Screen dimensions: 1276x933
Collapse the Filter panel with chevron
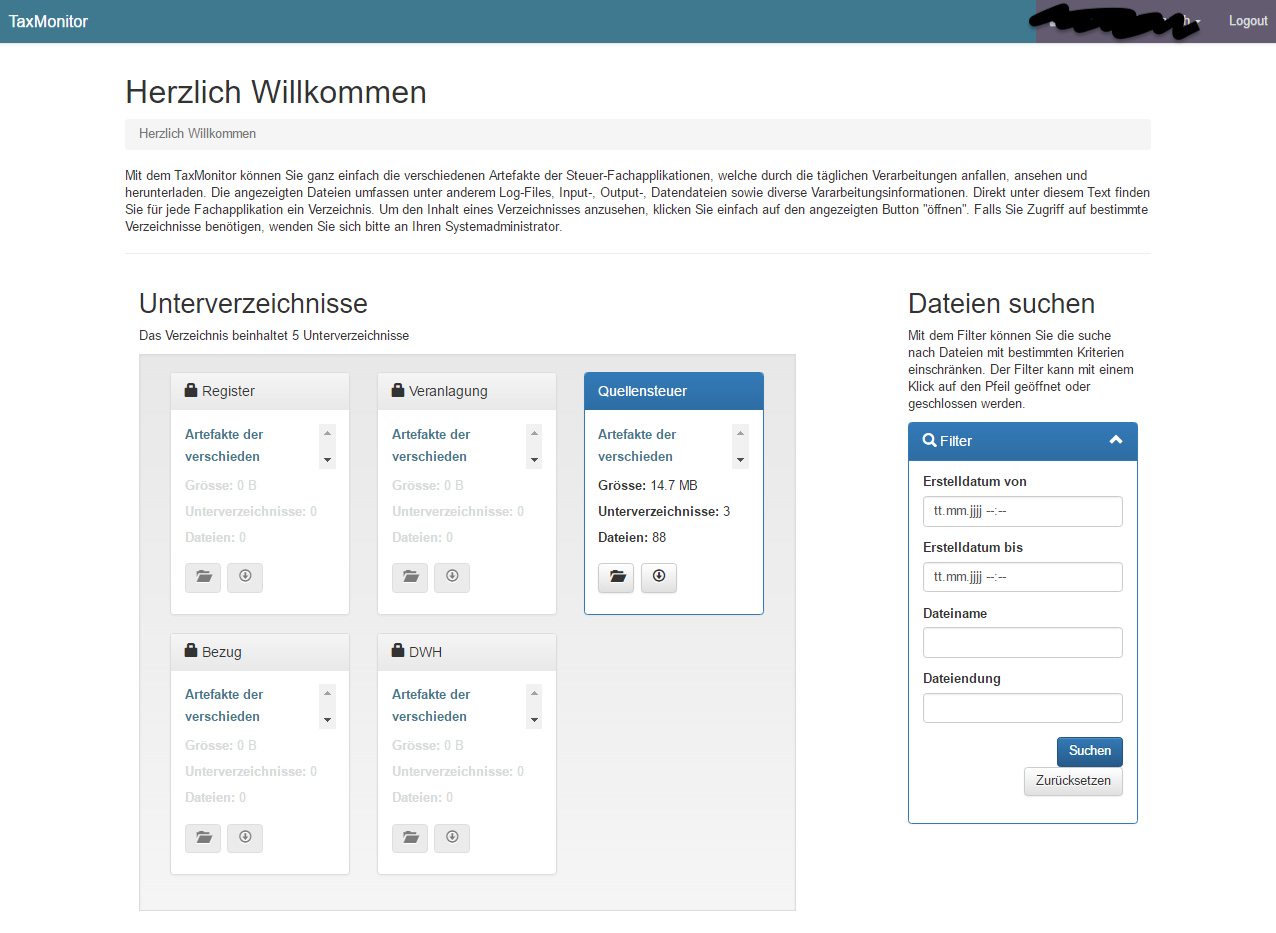pos(1116,440)
